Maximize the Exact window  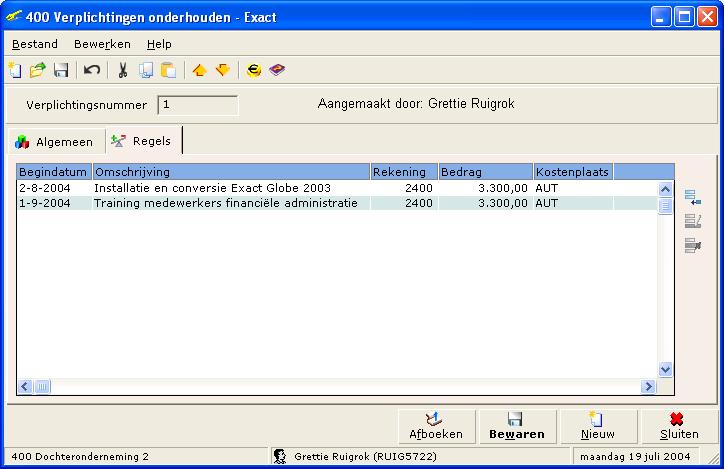point(684,17)
